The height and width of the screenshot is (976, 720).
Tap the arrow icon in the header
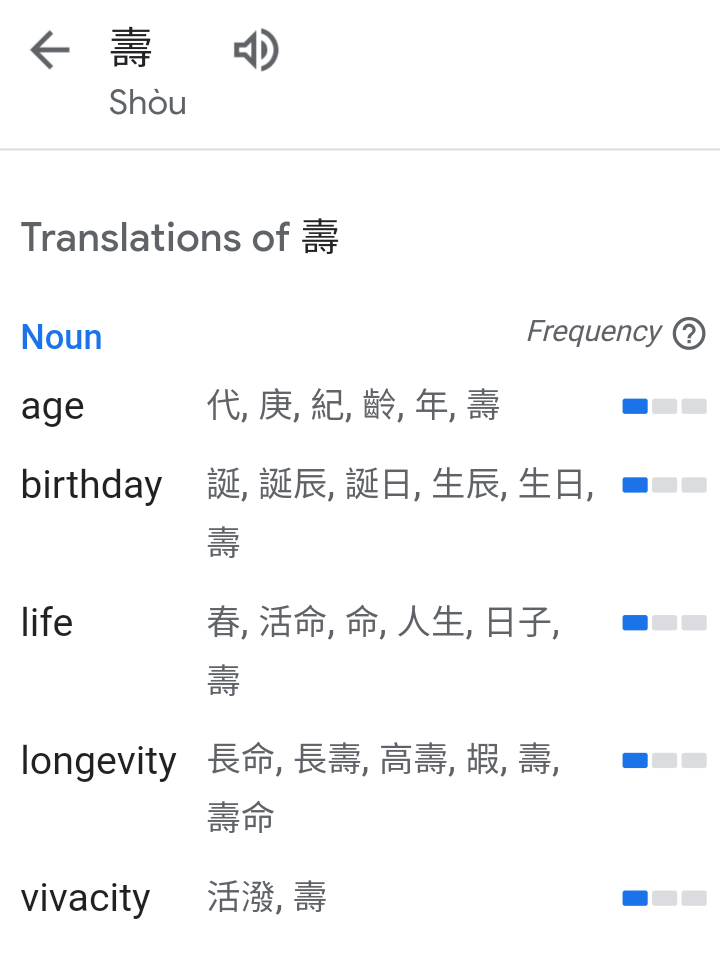click(x=49, y=50)
